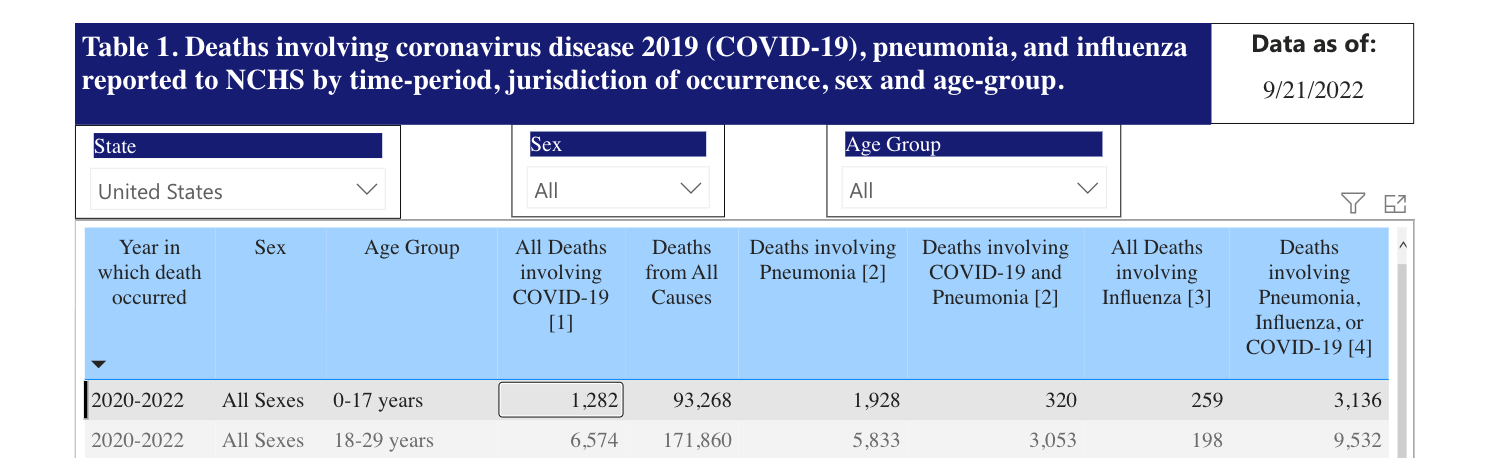Expand the Sex filter dropdown
The image size is (1498, 458).
pyautogui.click(x=617, y=189)
